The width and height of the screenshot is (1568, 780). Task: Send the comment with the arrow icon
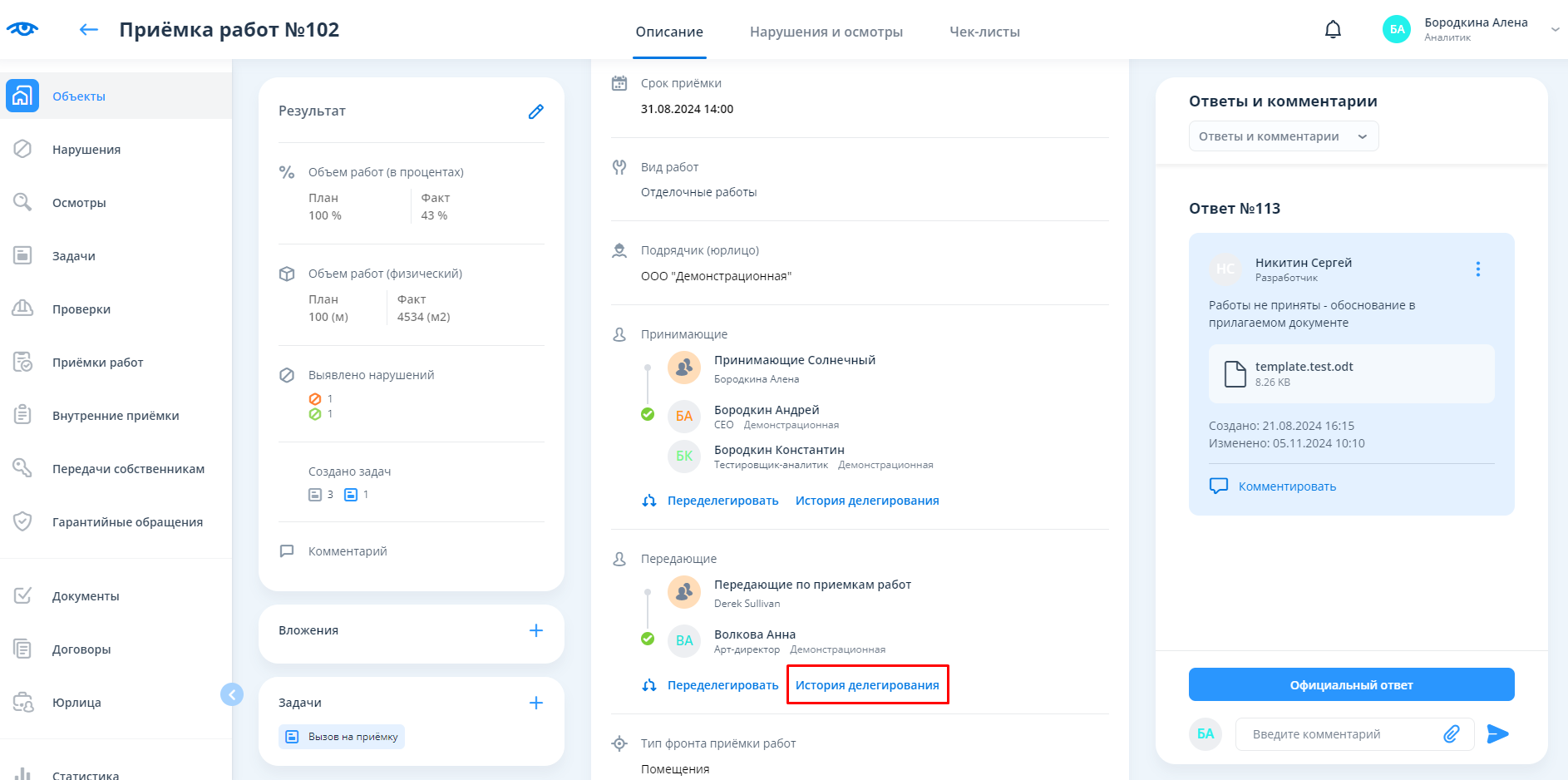[1497, 733]
